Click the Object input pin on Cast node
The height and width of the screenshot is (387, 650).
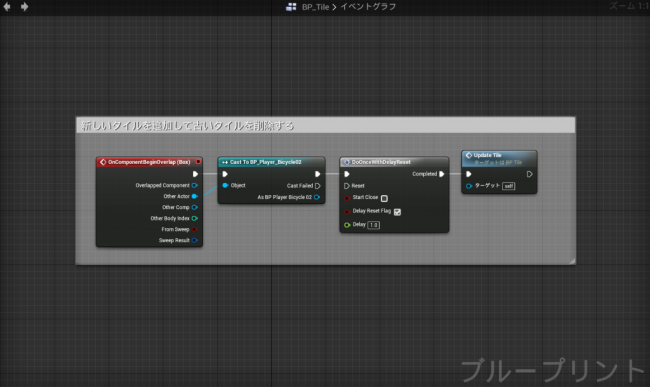[x=225, y=185]
